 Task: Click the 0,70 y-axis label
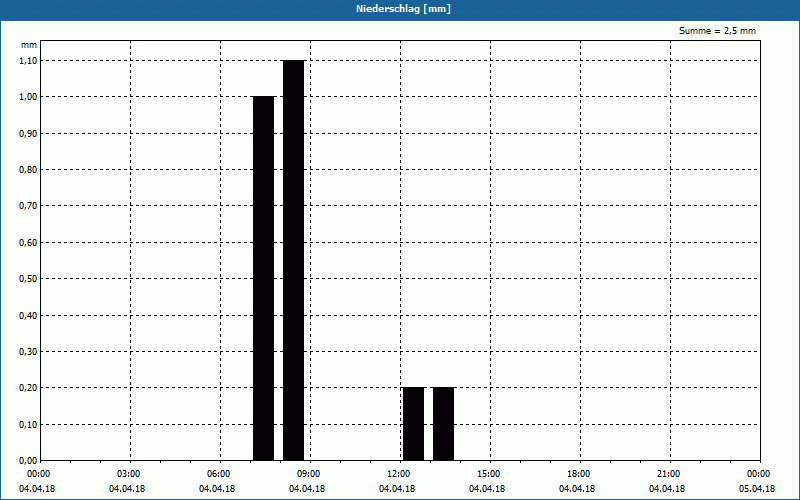click(28, 206)
